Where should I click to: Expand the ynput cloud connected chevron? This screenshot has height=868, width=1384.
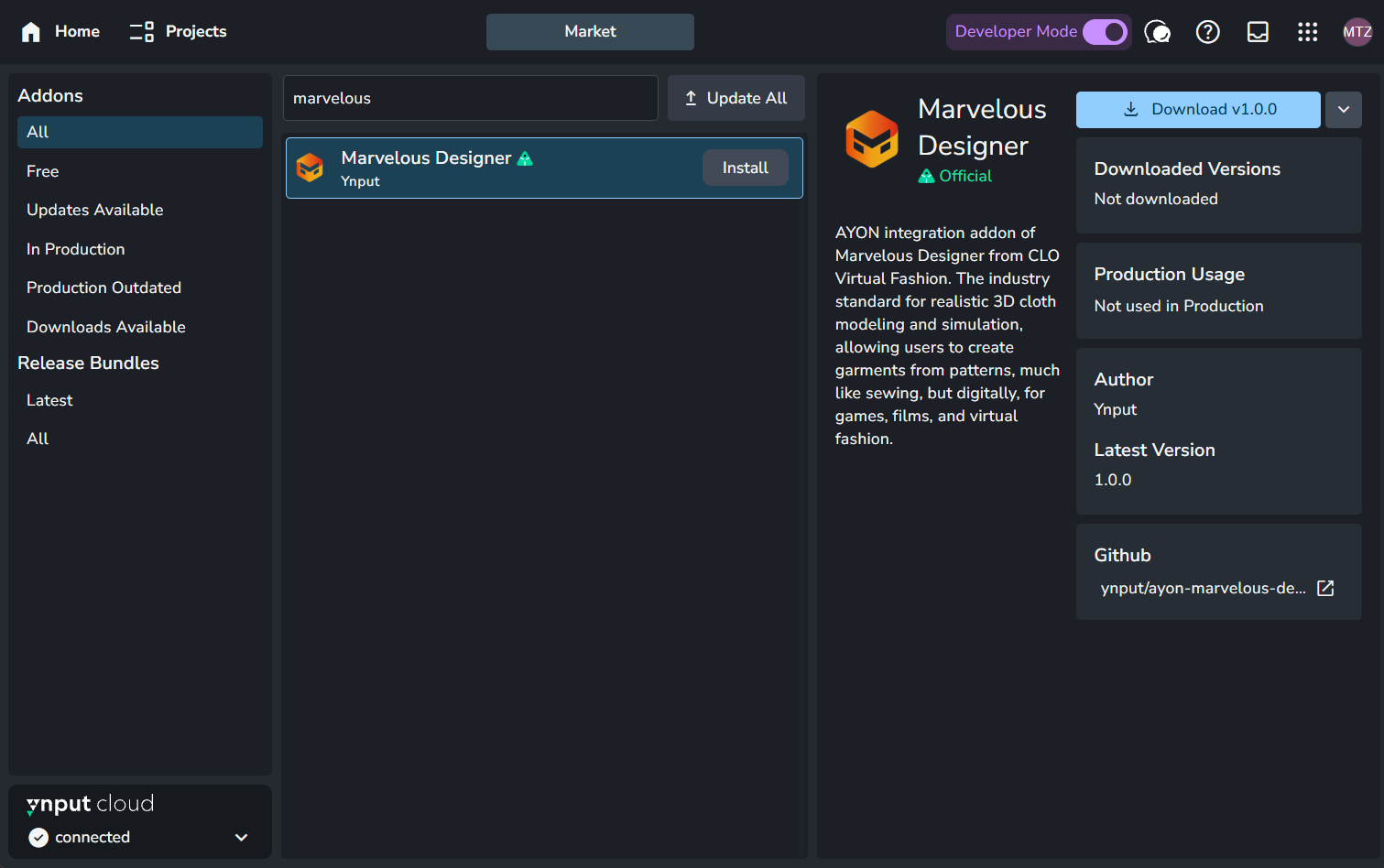pos(242,838)
